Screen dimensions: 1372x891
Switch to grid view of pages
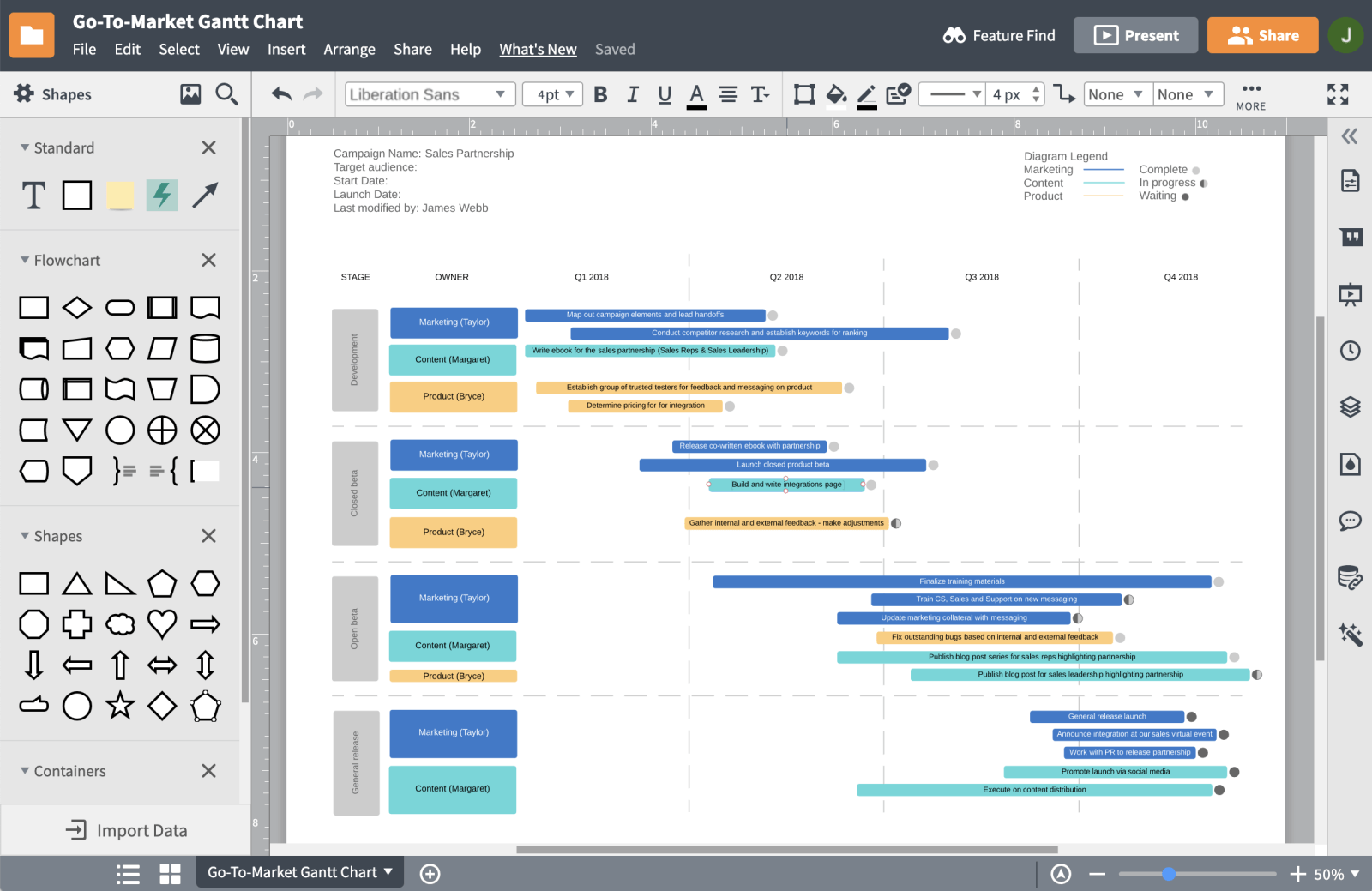pyautogui.click(x=170, y=874)
